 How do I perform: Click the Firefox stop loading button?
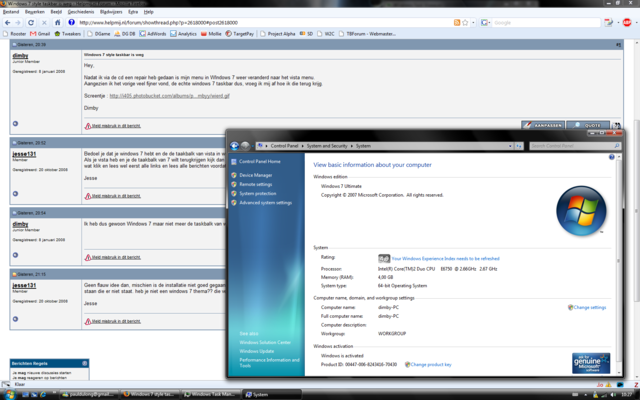tap(44, 23)
